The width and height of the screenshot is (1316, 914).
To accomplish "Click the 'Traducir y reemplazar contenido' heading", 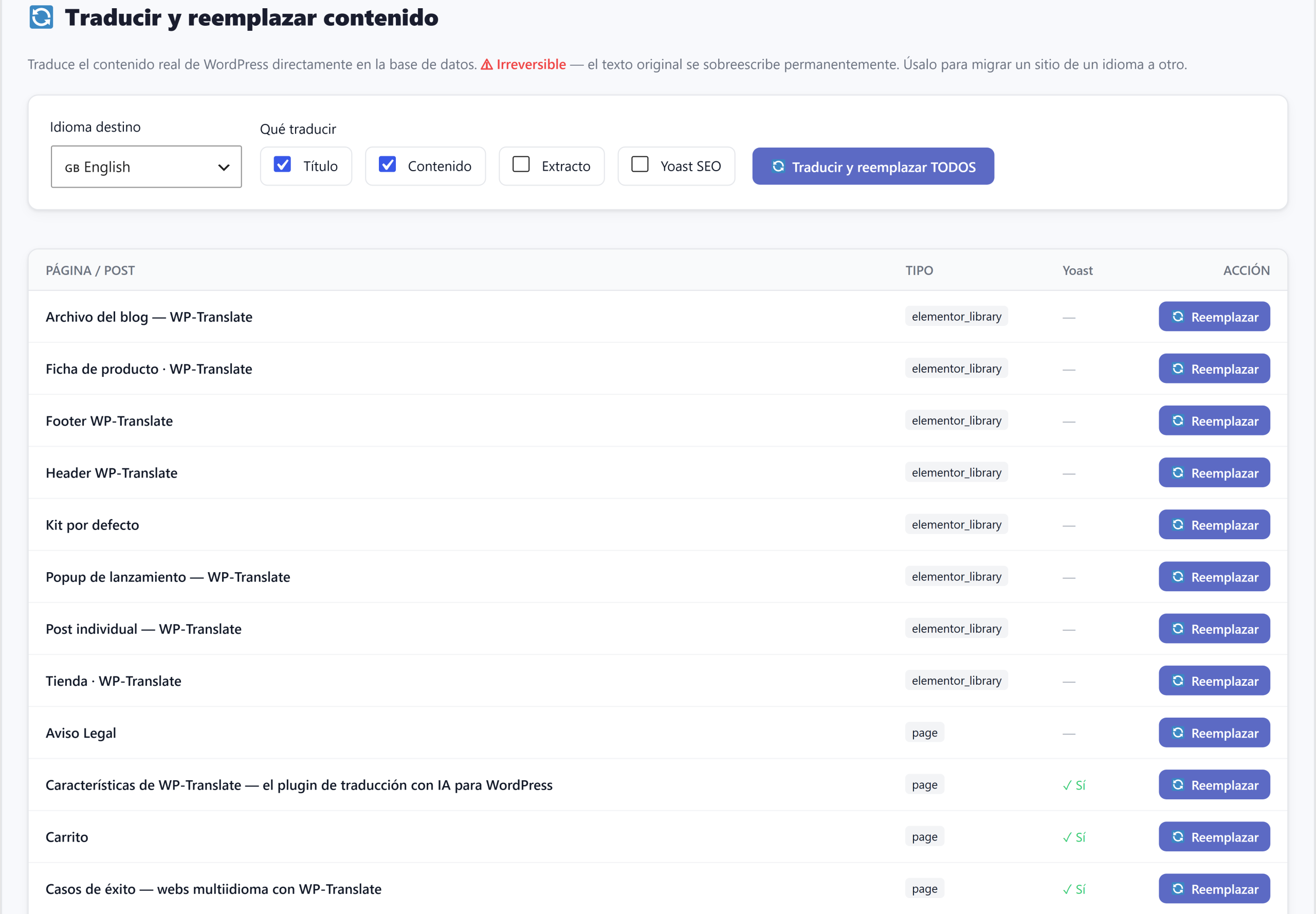I will point(251,18).
